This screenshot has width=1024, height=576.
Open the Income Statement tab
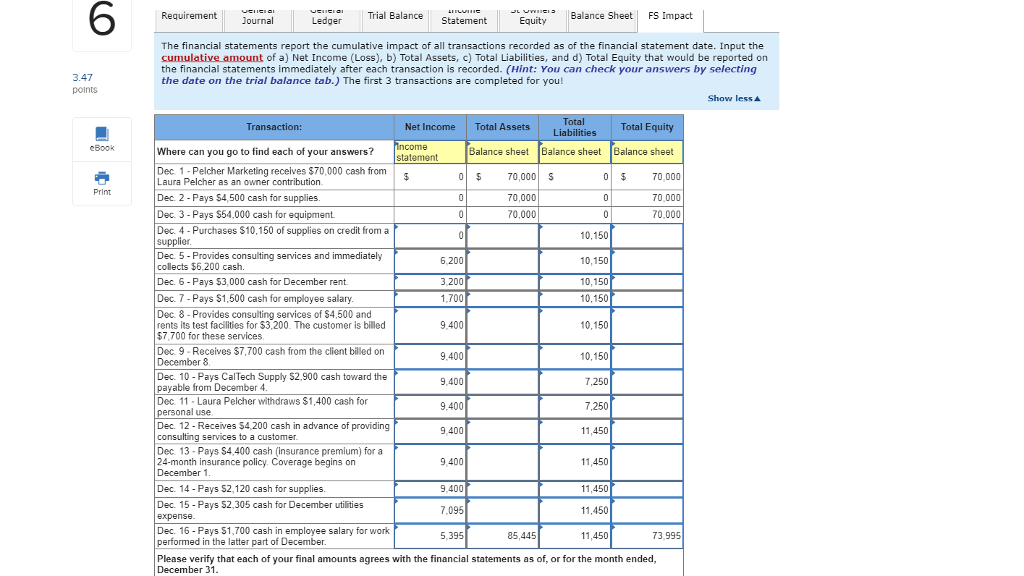coord(463,16)
